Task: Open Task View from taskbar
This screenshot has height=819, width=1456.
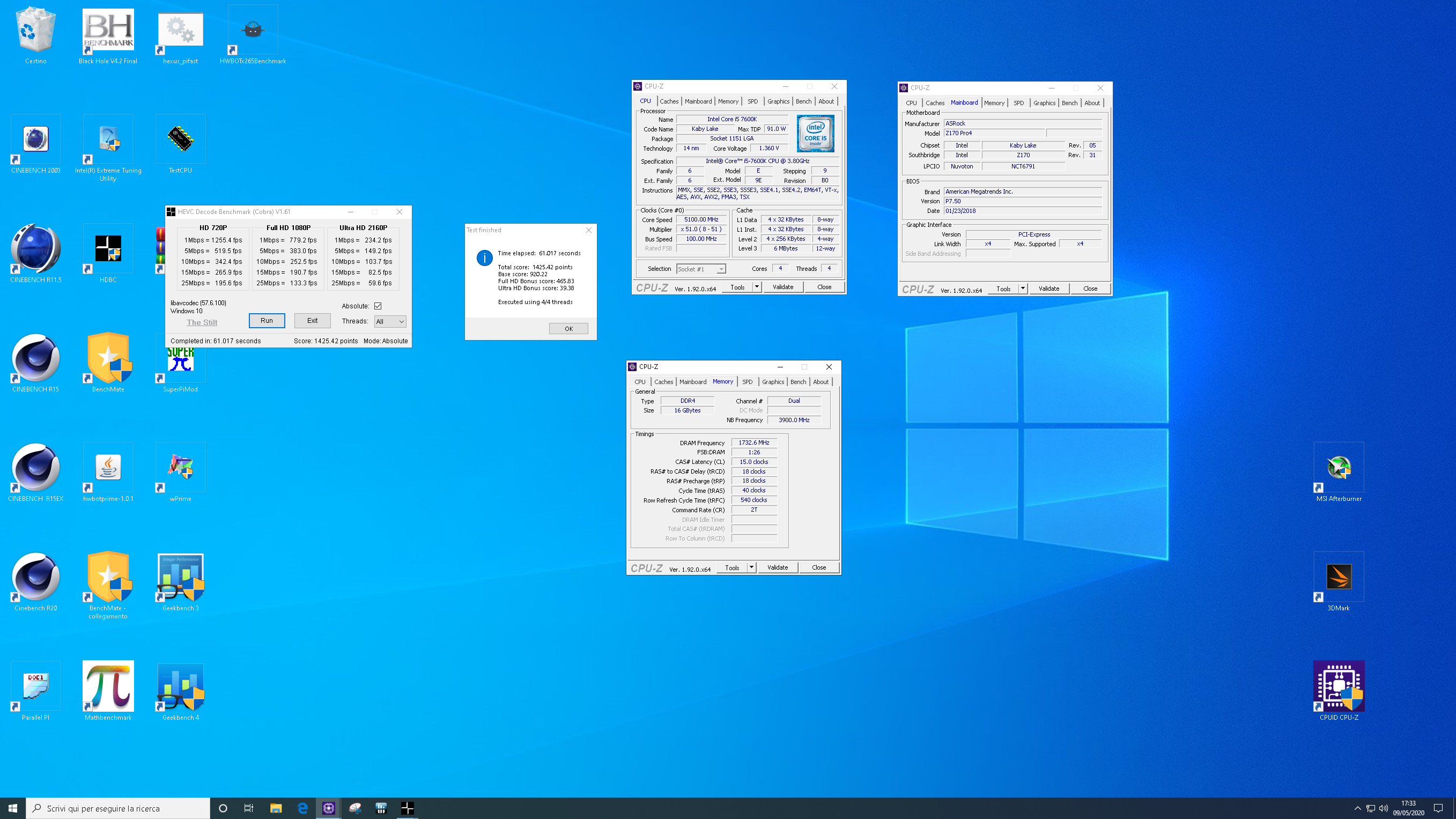Action: (x=249, y=808)
